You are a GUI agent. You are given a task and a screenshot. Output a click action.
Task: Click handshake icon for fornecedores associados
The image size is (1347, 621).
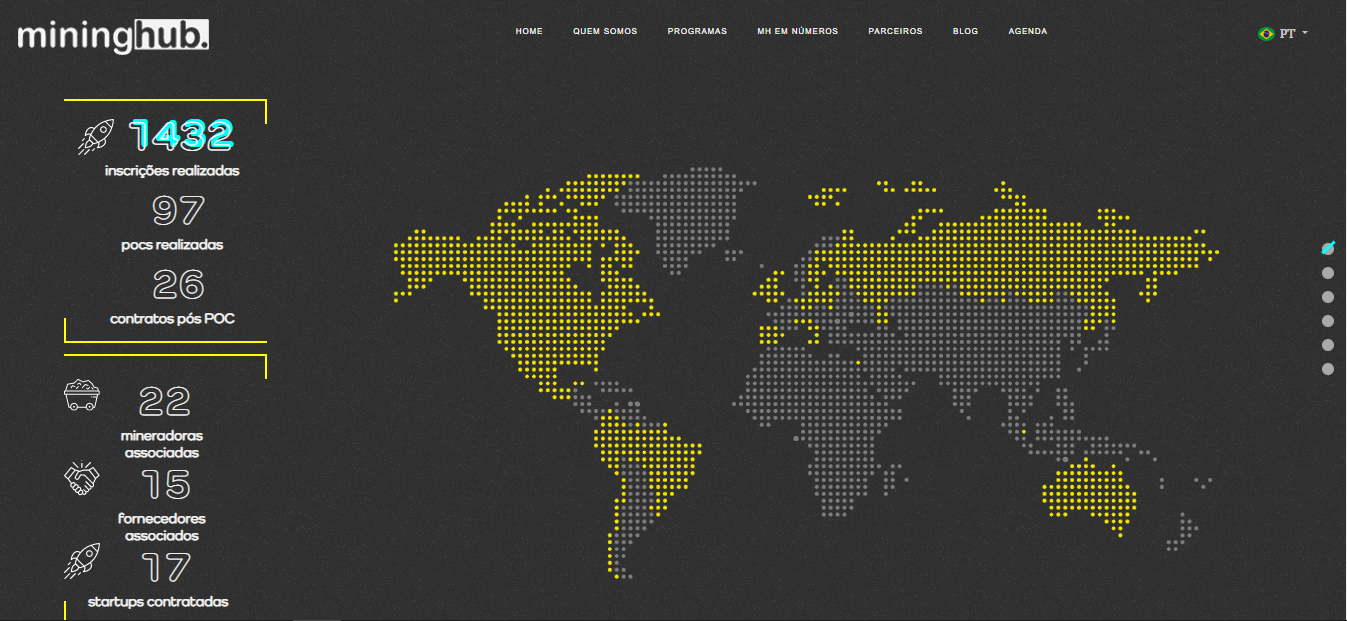point(82,479)
